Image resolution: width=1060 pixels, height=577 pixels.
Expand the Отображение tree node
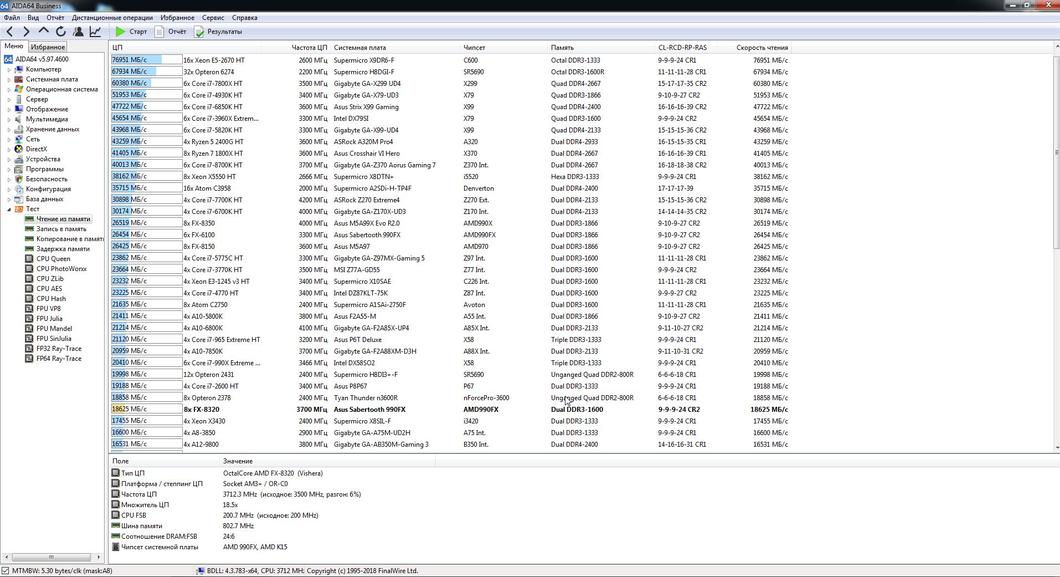(9, 109)
